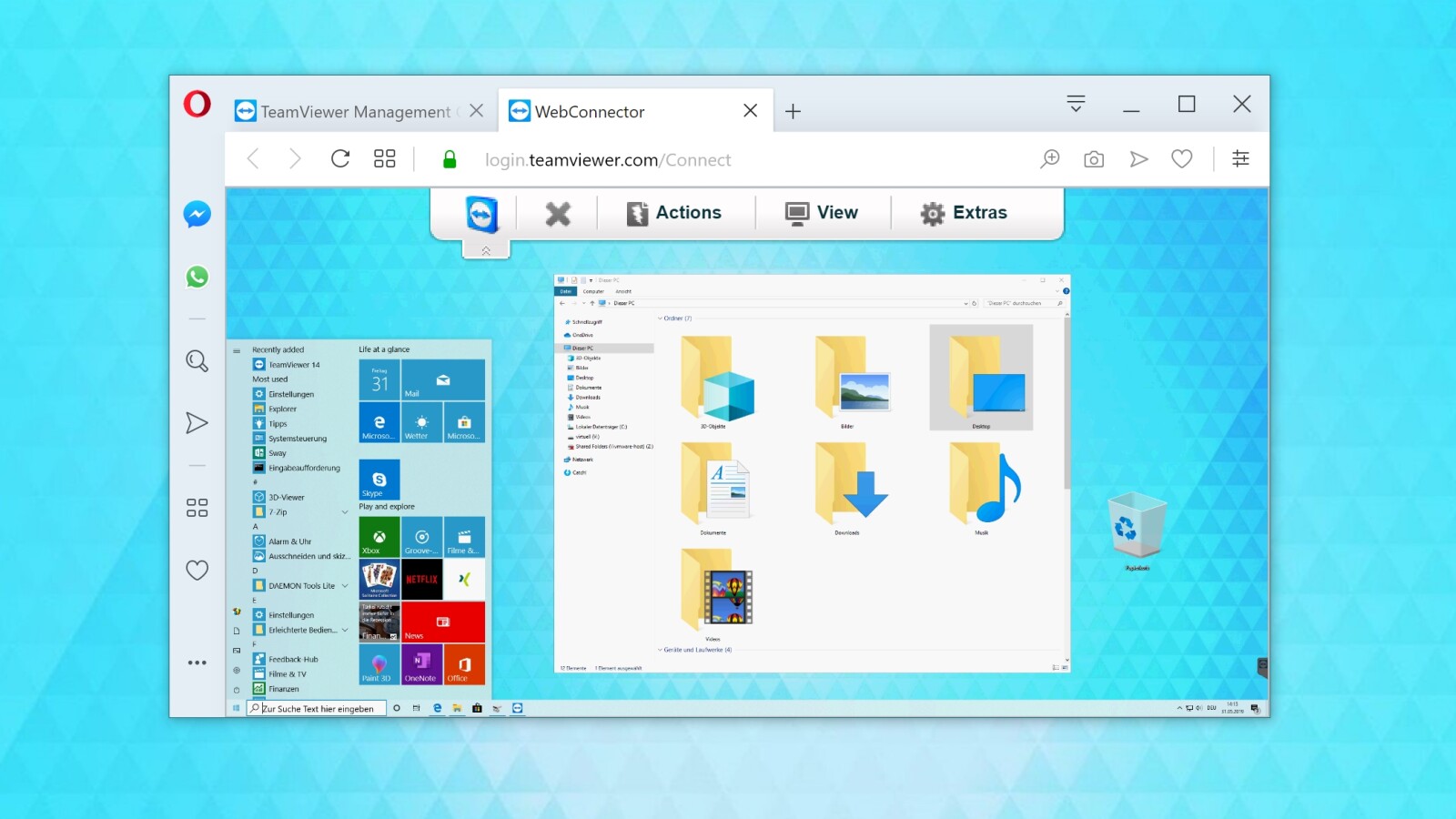Viewport: 1456px width, 819px height.
Task: Open the Mail tile in Start menu
Action: click(443, 380)
